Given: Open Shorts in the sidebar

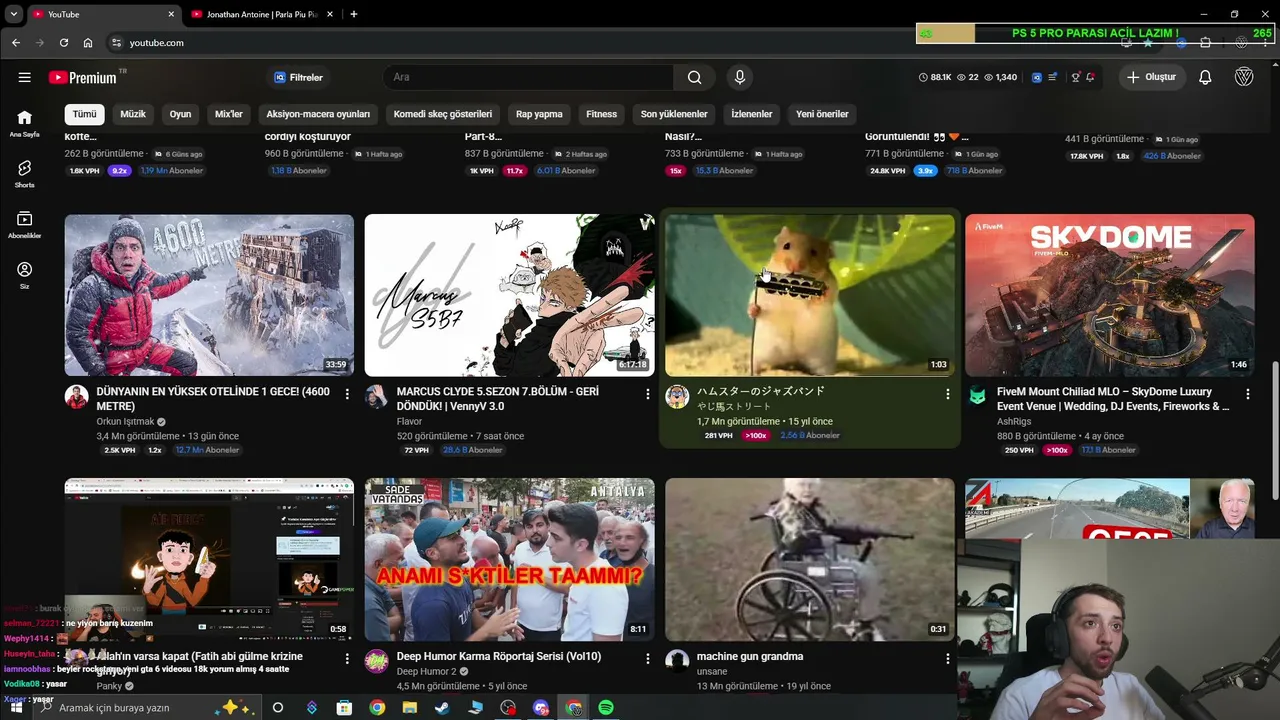Looking at the screenshot, I should click(x=25, y=174).
